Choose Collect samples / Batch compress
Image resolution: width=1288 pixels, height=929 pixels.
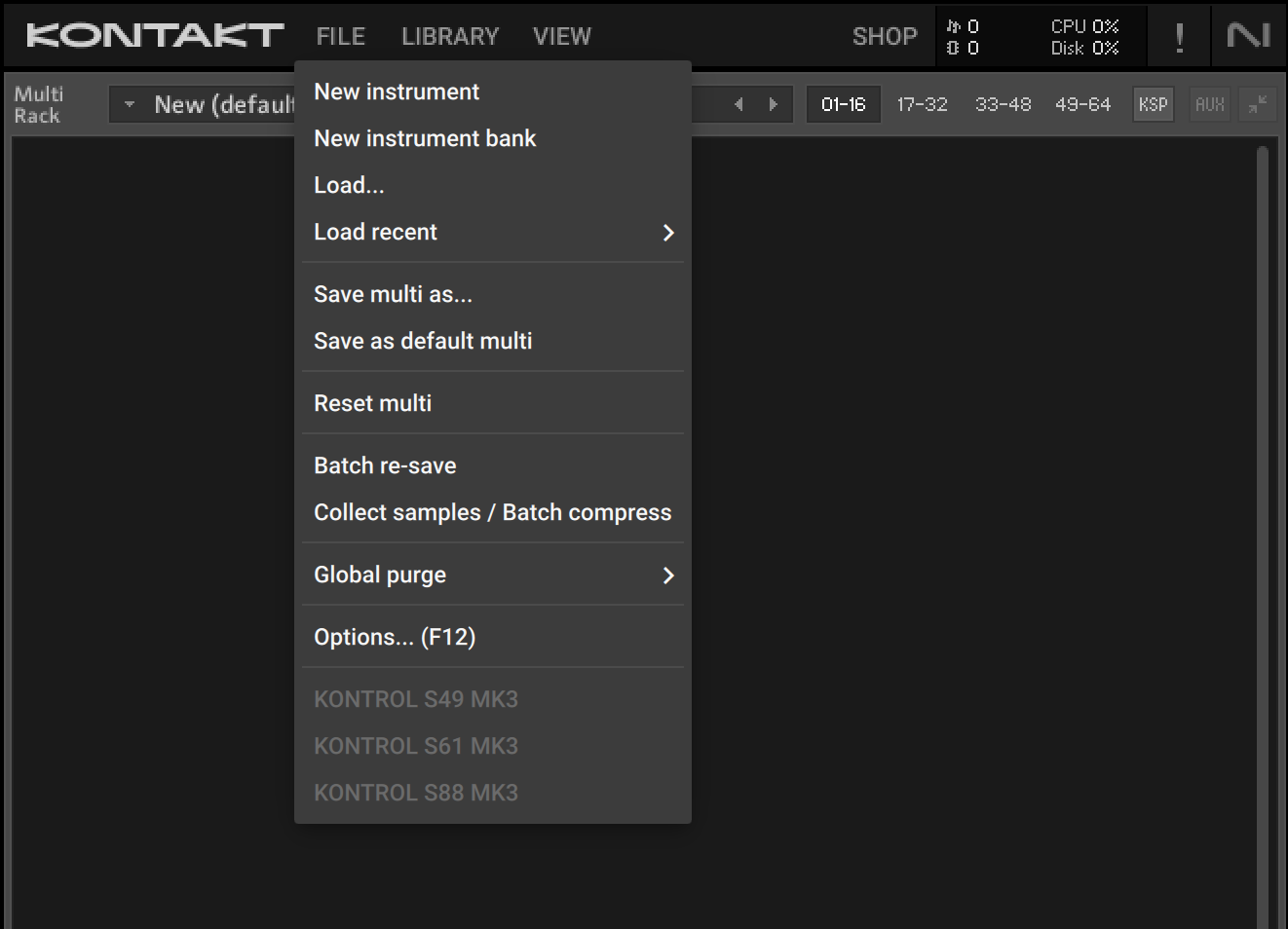point(492,512)
